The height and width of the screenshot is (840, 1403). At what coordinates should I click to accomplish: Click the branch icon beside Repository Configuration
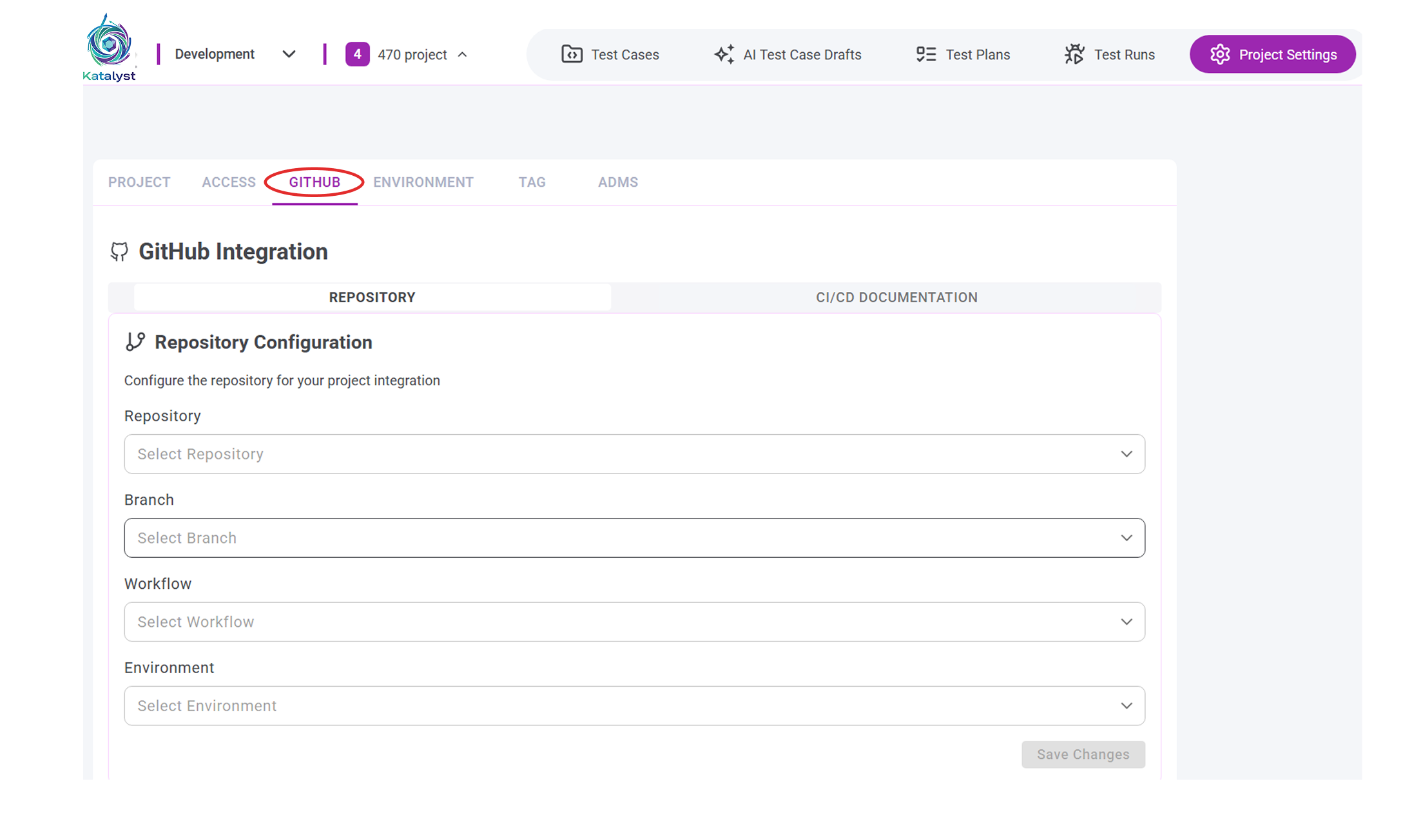point(135,341)
